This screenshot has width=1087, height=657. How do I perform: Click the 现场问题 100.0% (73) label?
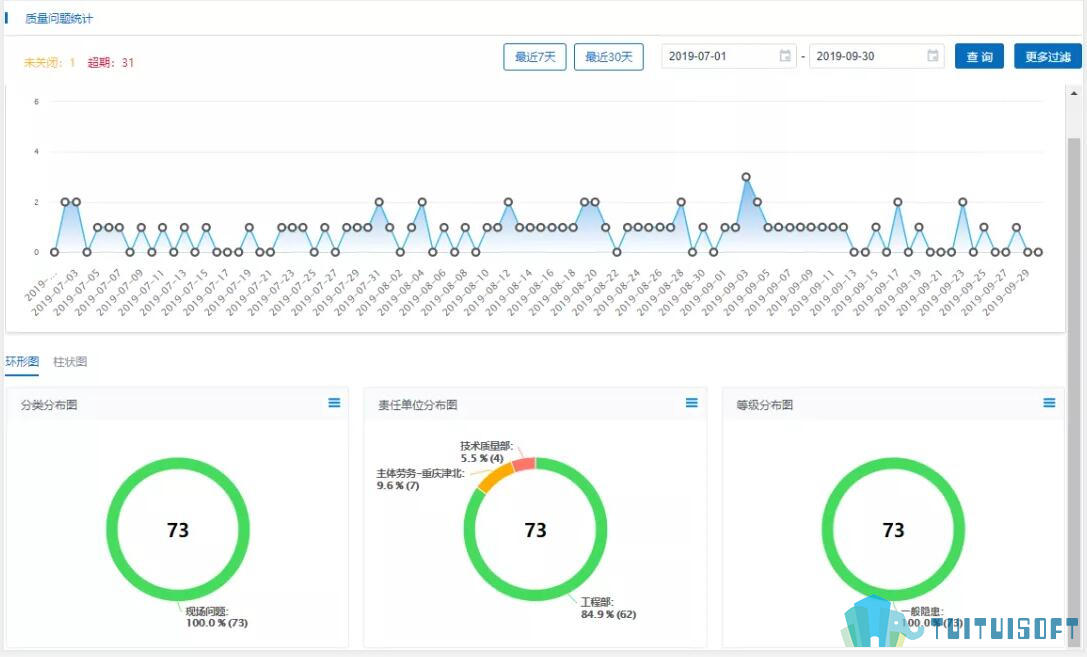(x=216, y=617)
